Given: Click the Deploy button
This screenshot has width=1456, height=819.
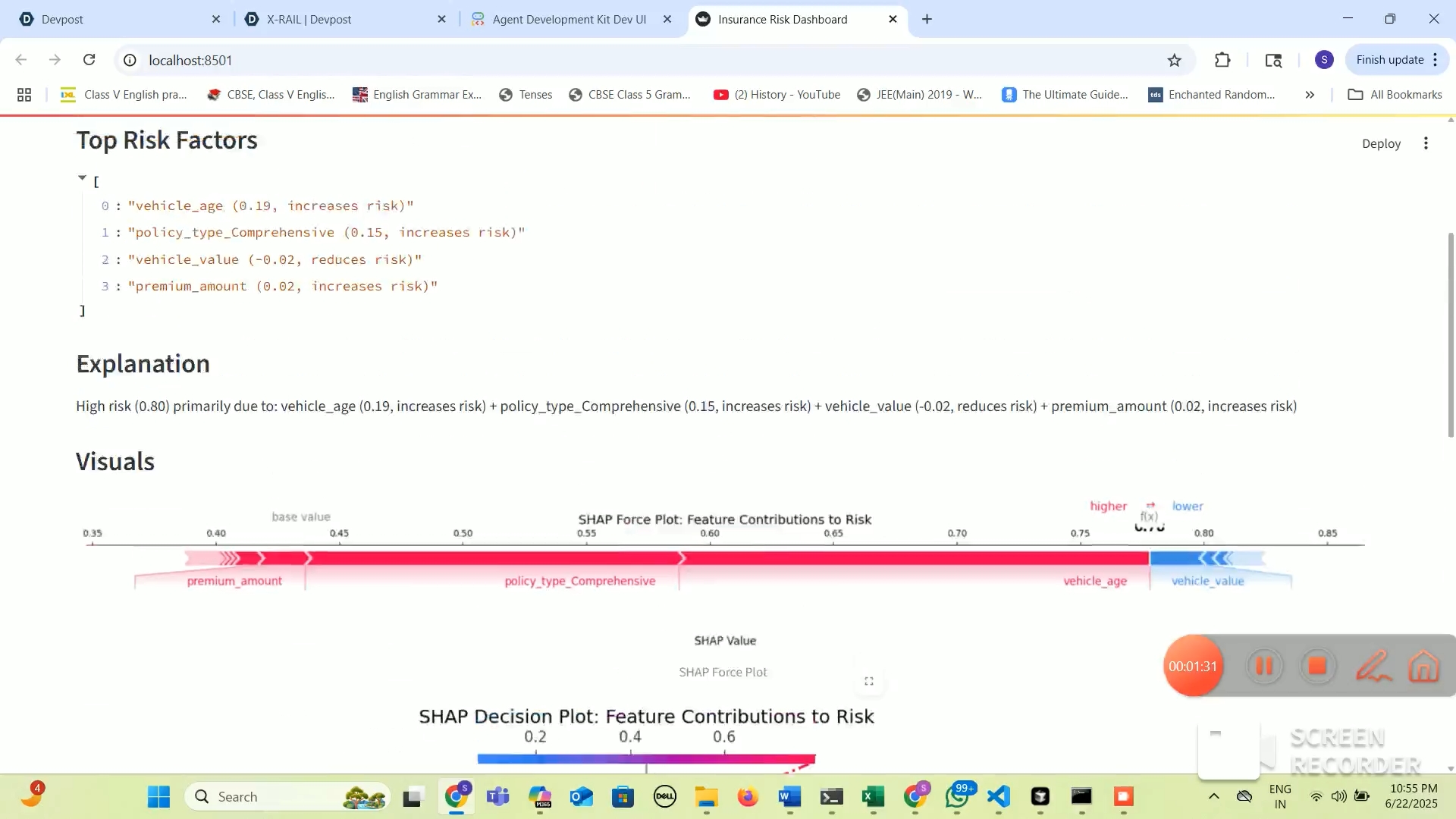Looking at the screenshot, I should point(1381,143).
